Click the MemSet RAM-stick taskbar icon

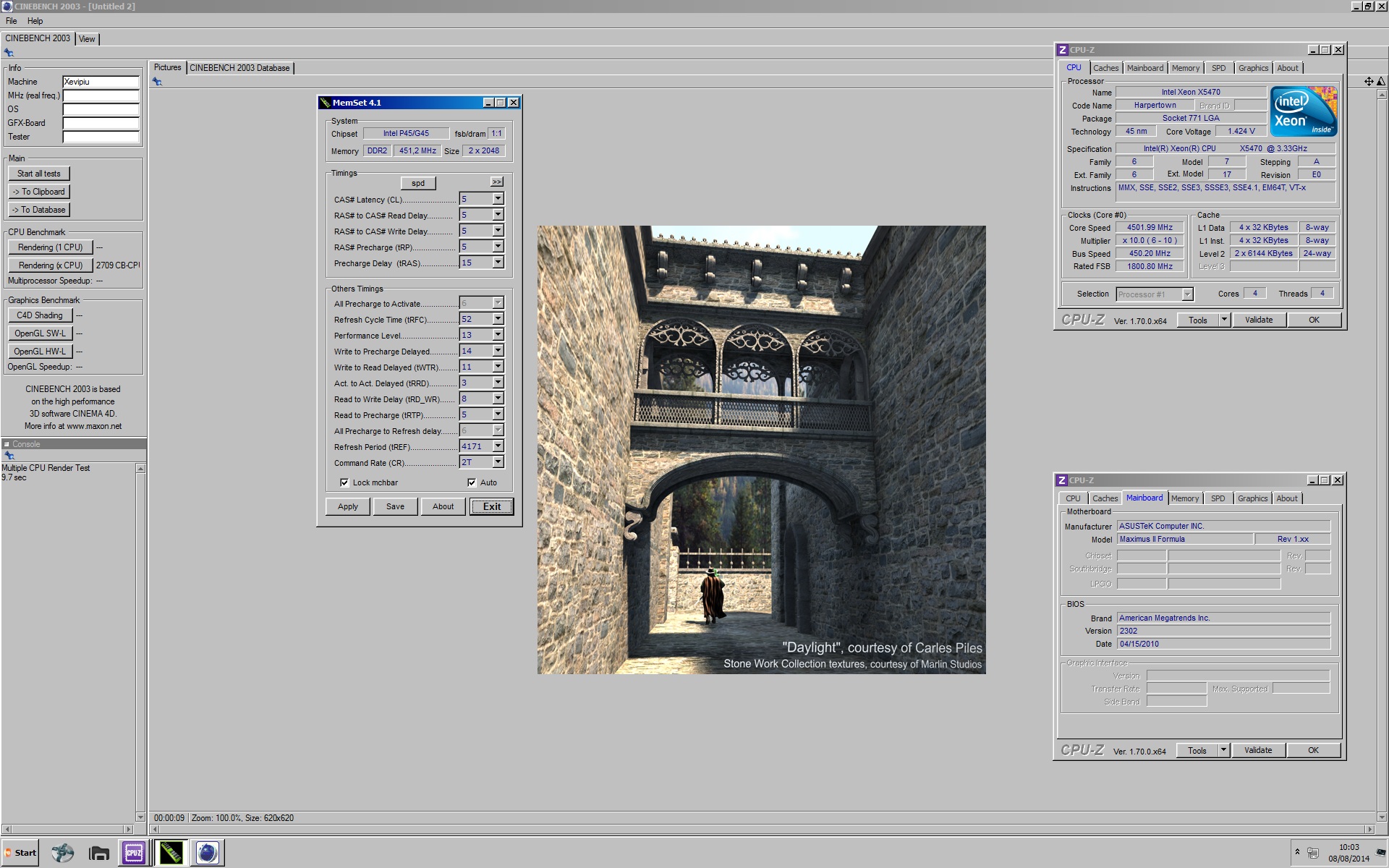click(171, 853)
